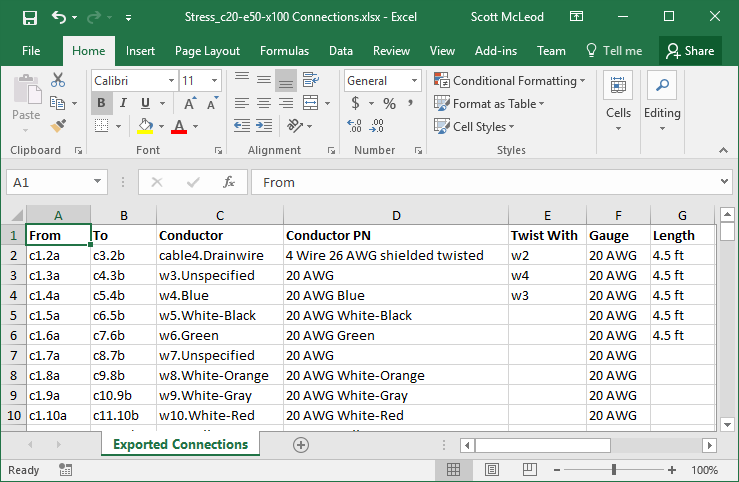Screen dimensions: 739x482
Task: Click the Cut scissors icon
Action: tap(58, 80)
